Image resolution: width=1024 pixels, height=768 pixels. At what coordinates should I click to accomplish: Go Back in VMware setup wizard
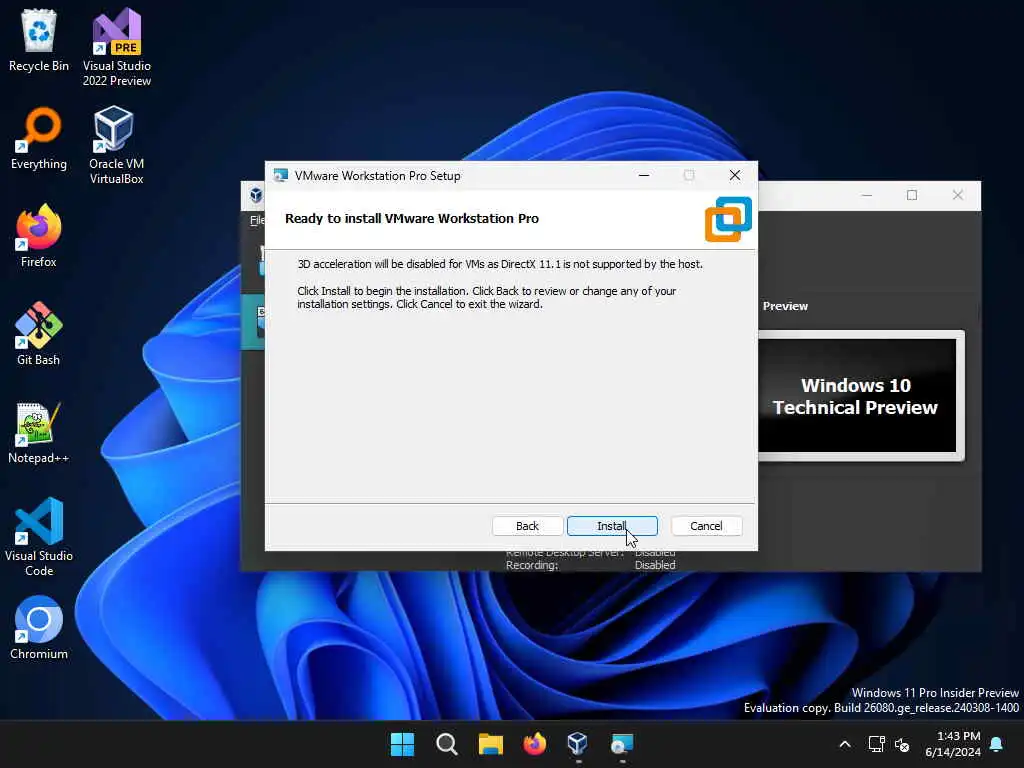(527, 526)
